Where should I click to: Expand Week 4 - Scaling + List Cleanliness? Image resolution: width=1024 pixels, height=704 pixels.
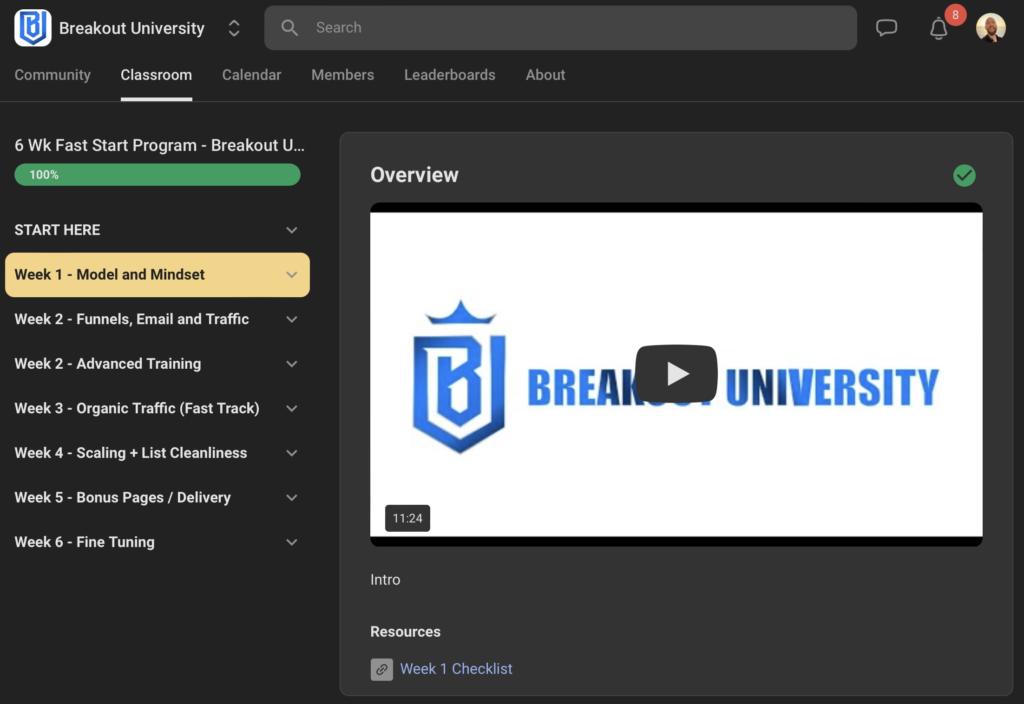pos(291,453)
